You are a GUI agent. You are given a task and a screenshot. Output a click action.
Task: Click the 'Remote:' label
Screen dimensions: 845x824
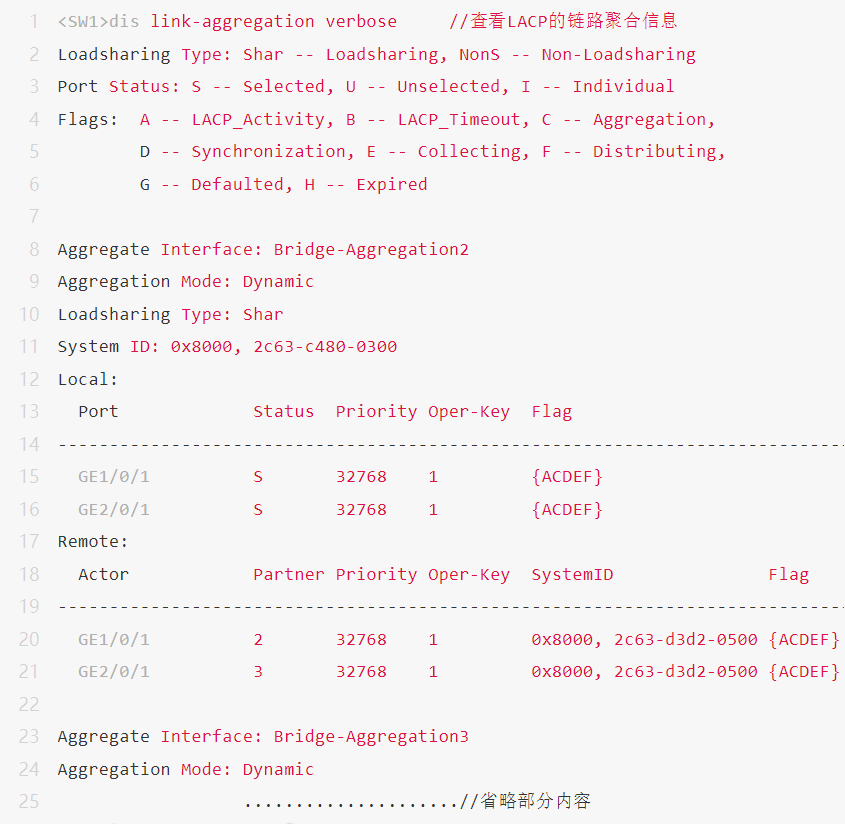pos(93,542)
